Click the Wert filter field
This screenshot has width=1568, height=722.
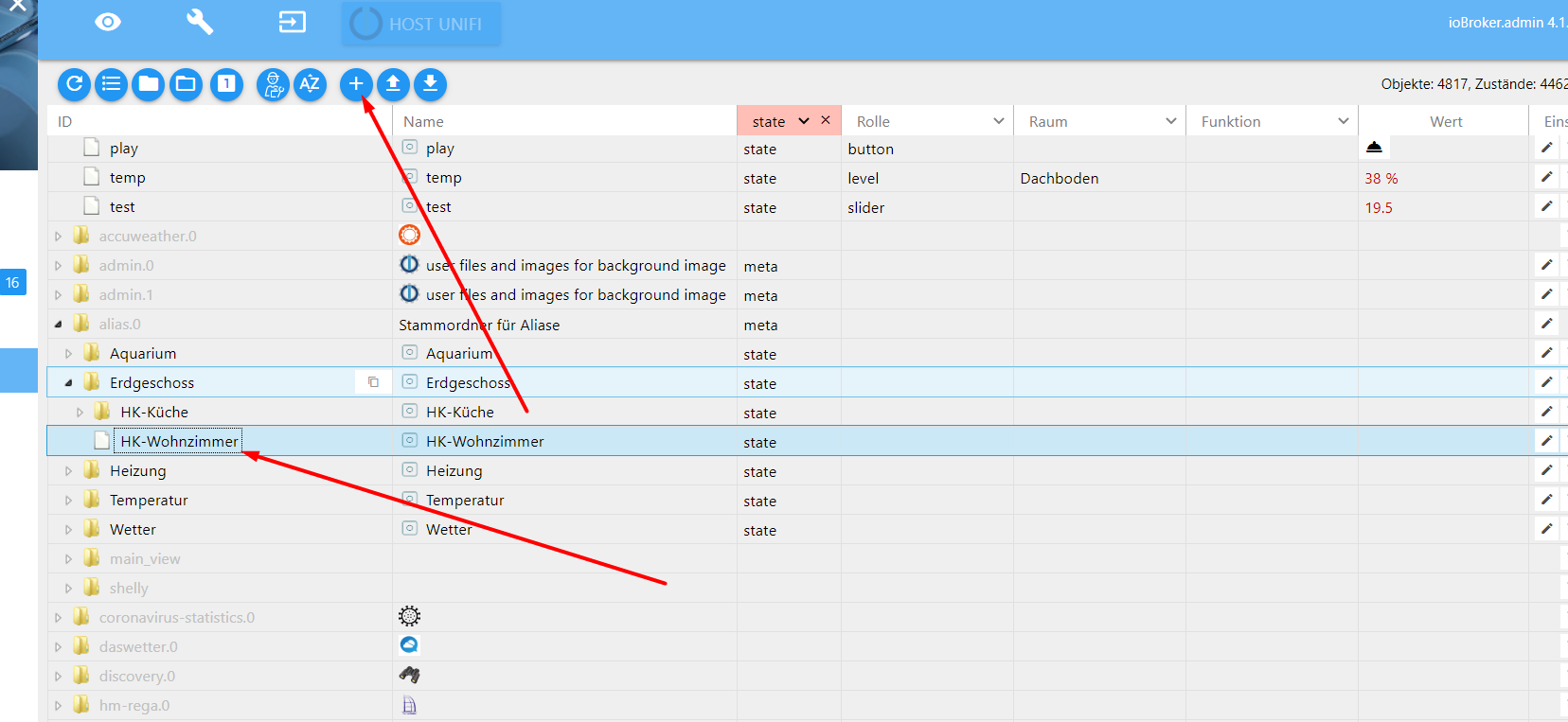(x=1445, y=121)
